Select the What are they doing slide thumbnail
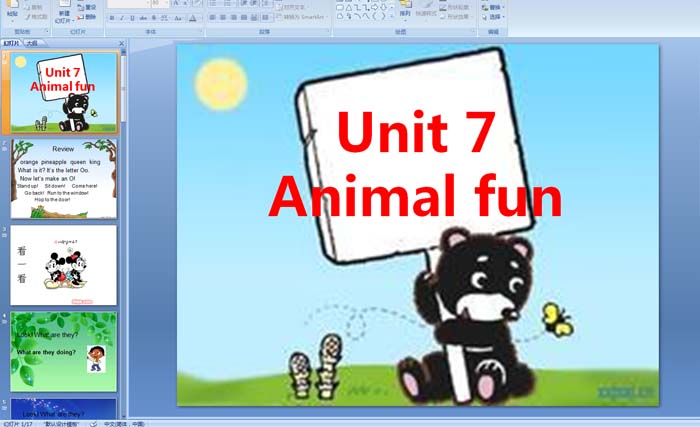Image resolution: width=700 pixels, height=427 pixels. [x=63, y=352]
